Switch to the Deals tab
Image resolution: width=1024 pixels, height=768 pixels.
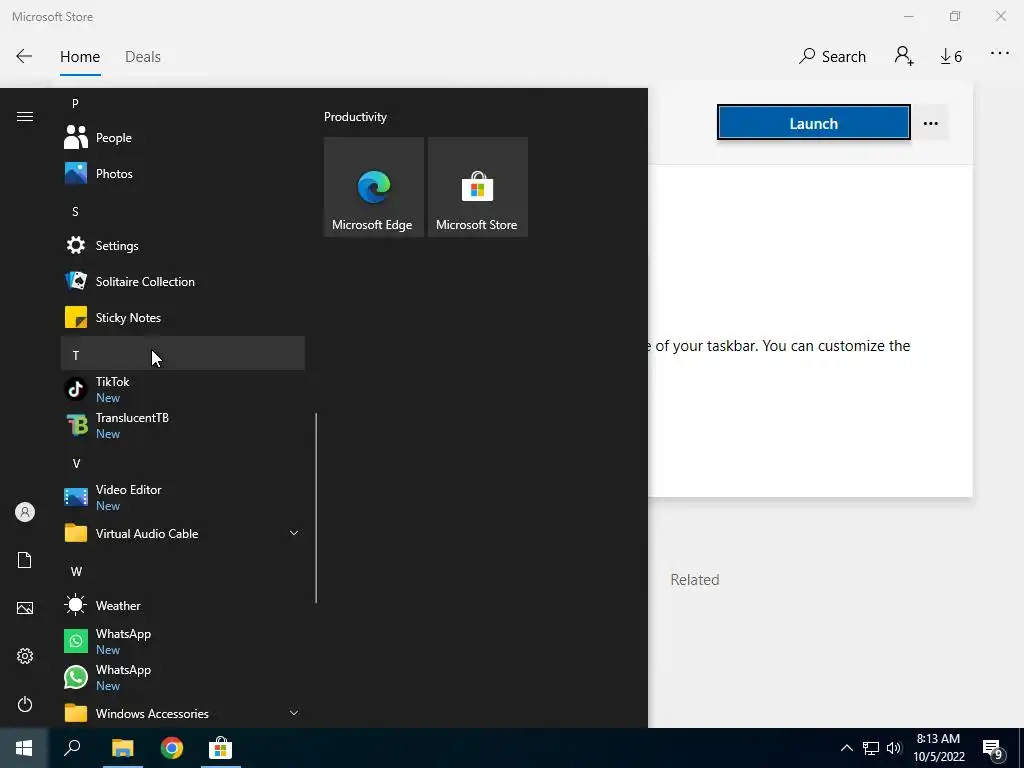tap(143, 57)
